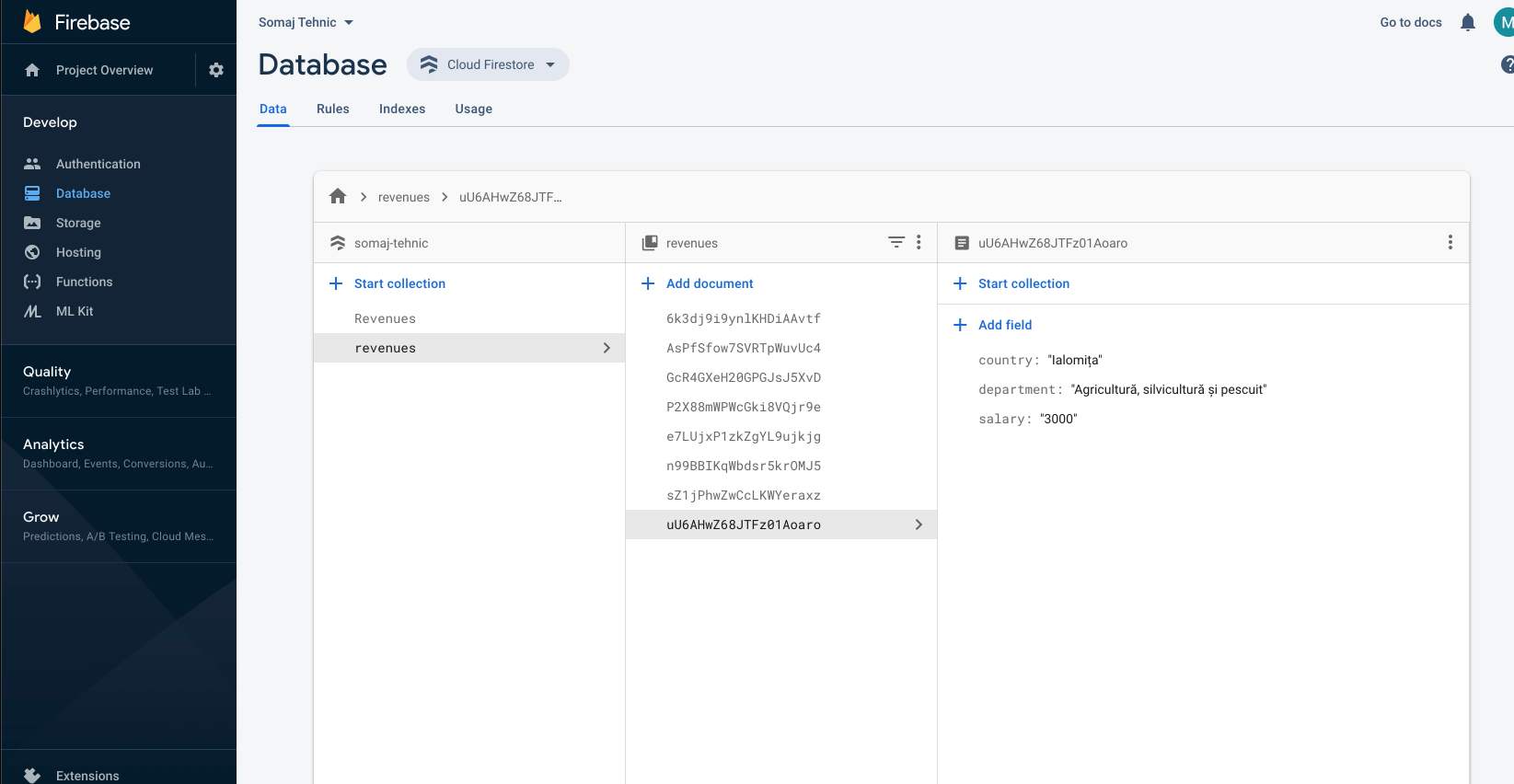This screenshot has height=784, width=1514.
Task: Open filter icon in revenues column
Action: click(896, 242)
